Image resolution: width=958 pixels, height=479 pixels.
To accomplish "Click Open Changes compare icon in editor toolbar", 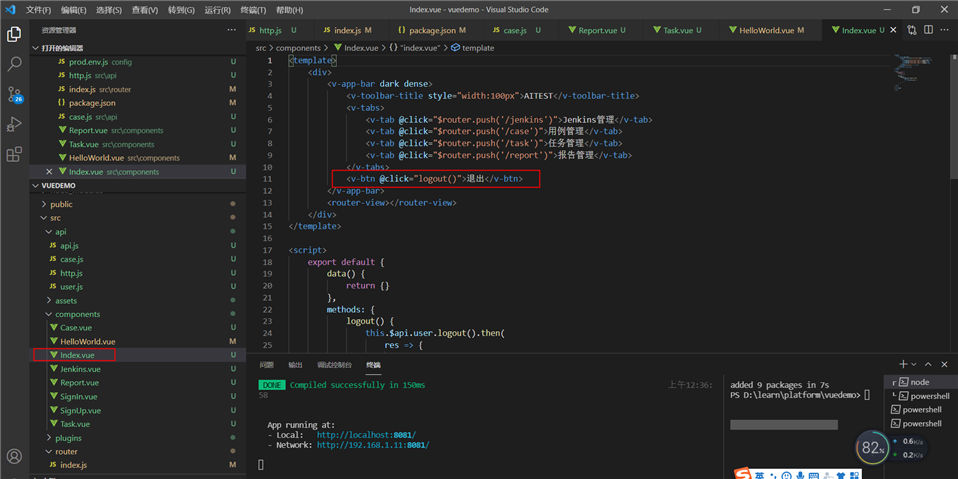I will [x=912, y=30].
